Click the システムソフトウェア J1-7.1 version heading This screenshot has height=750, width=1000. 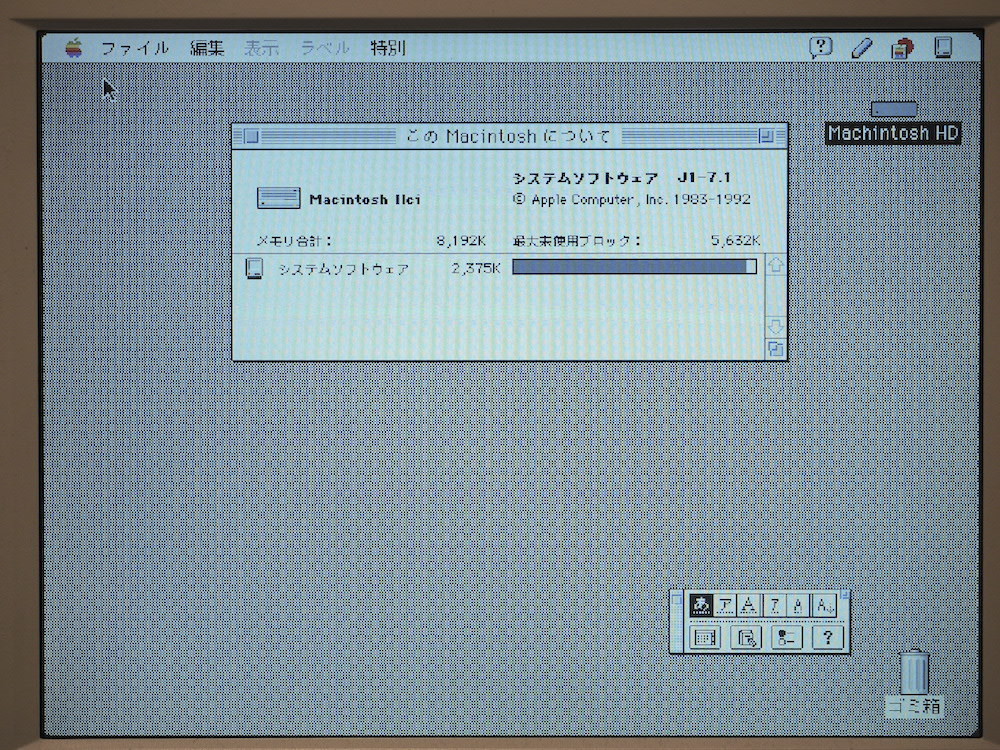[622, 177]
